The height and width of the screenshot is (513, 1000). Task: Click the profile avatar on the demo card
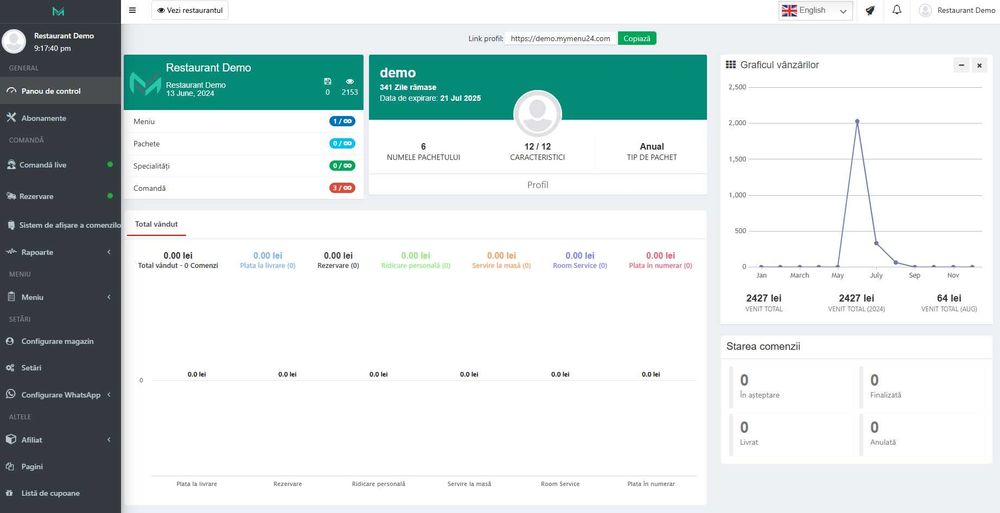(538, 114)
